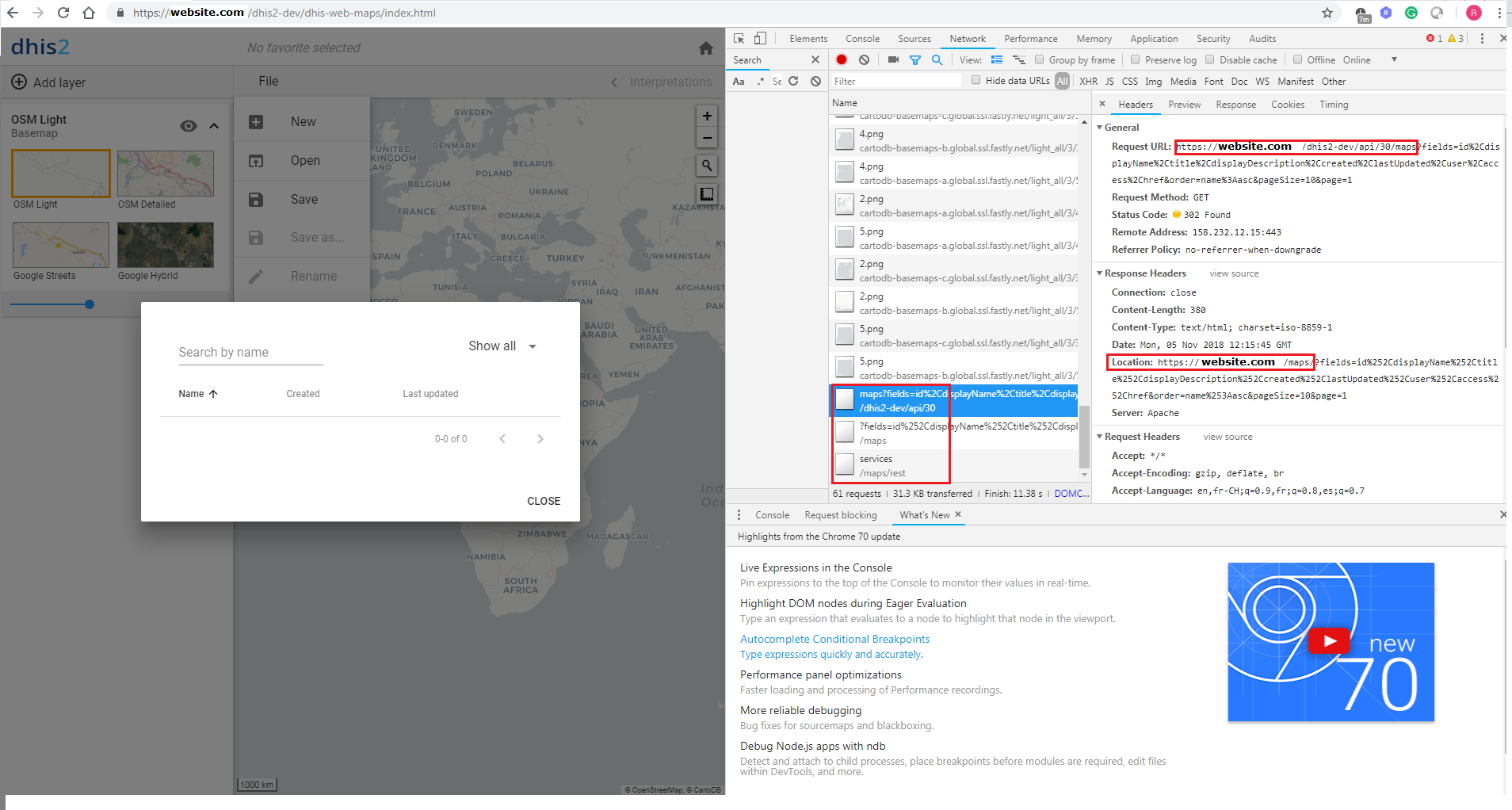Click view source beside Response Headers
This screenshot has width=1512, height=810.
coord(1234,273)
